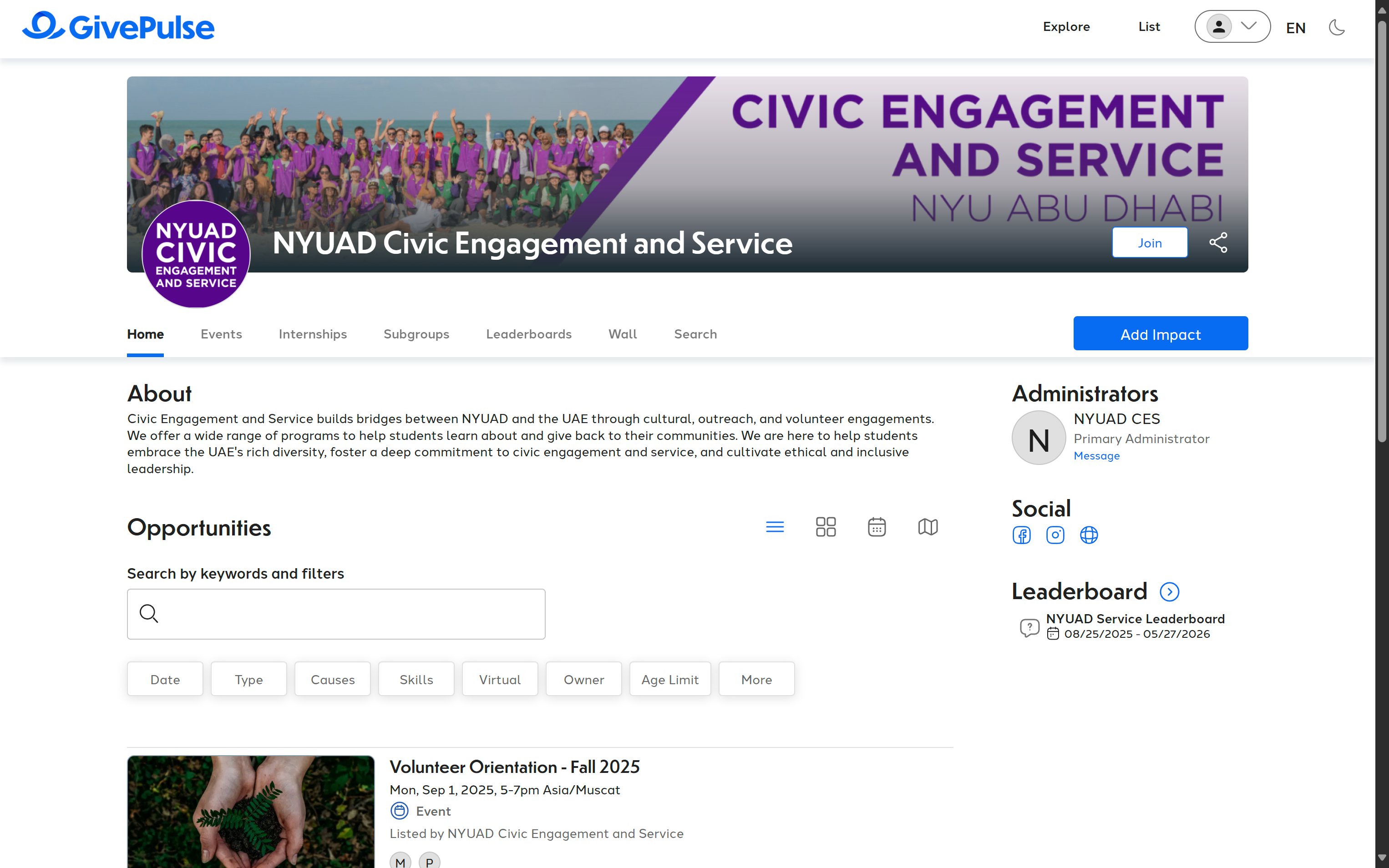The image size is (1389, 868).
Task: Open NYUAD CES administrator avatar
Action: pyautogui.click(x=1039, y=438)
